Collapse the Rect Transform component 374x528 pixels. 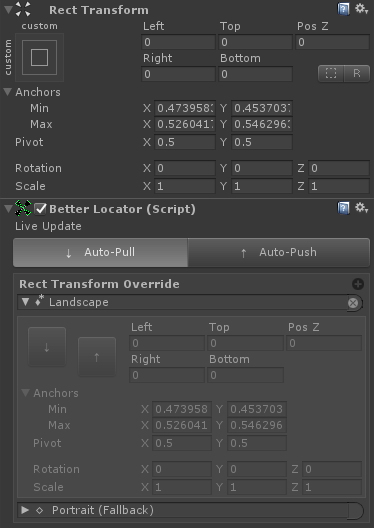[8, 9]
